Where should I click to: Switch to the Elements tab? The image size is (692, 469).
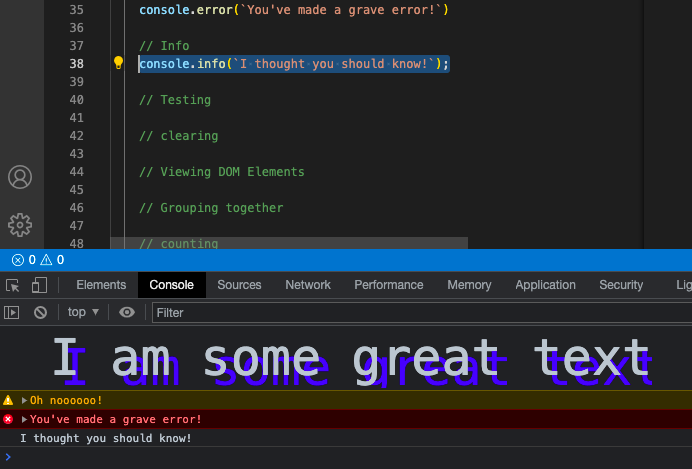pos(101,285)
